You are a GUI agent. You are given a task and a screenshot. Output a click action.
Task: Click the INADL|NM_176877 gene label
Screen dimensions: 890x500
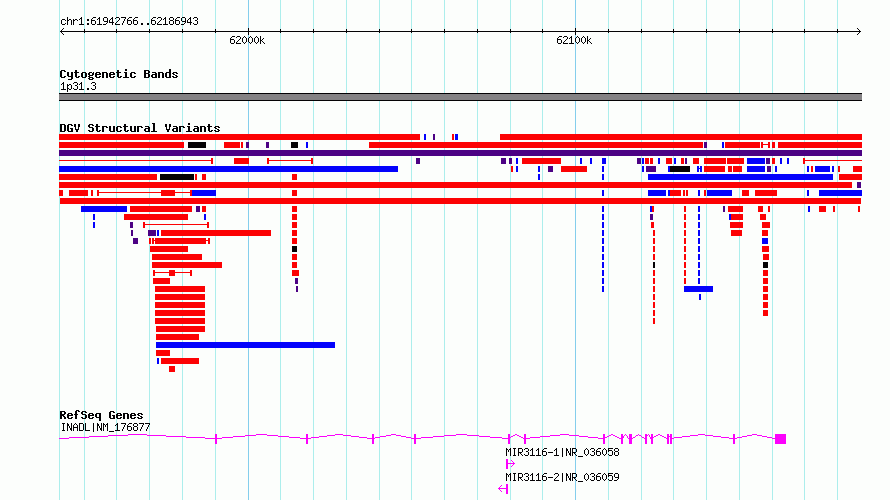tap(105, 427)
